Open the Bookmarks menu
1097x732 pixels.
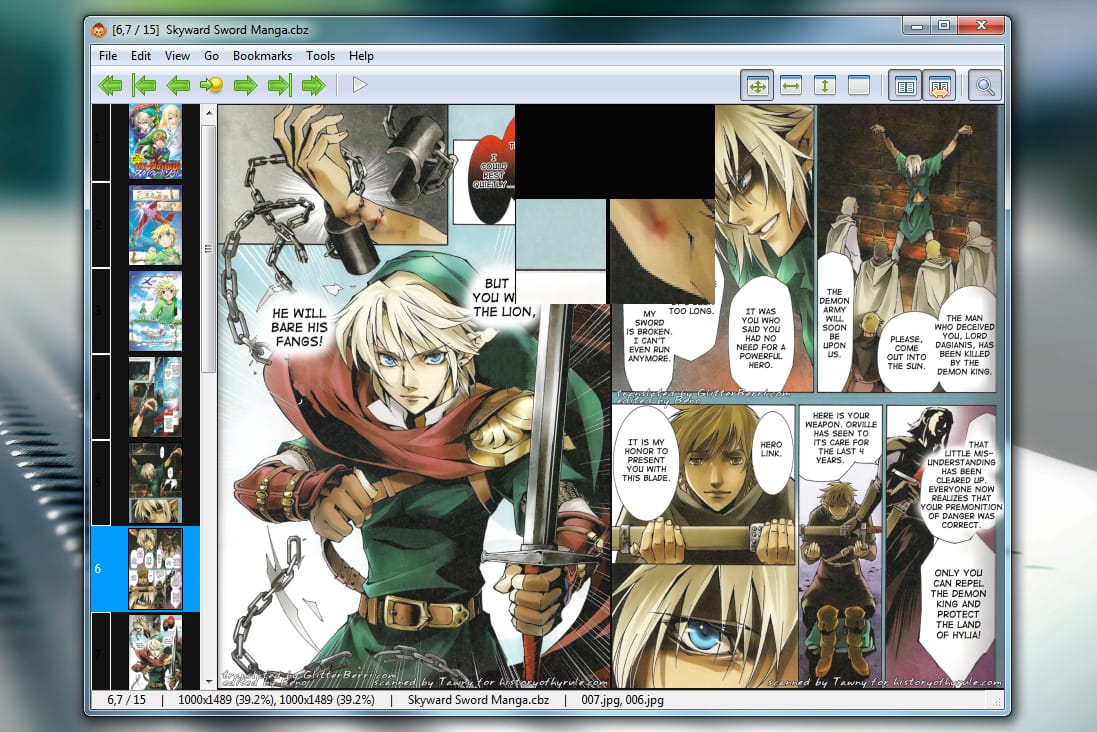[262, 56]
